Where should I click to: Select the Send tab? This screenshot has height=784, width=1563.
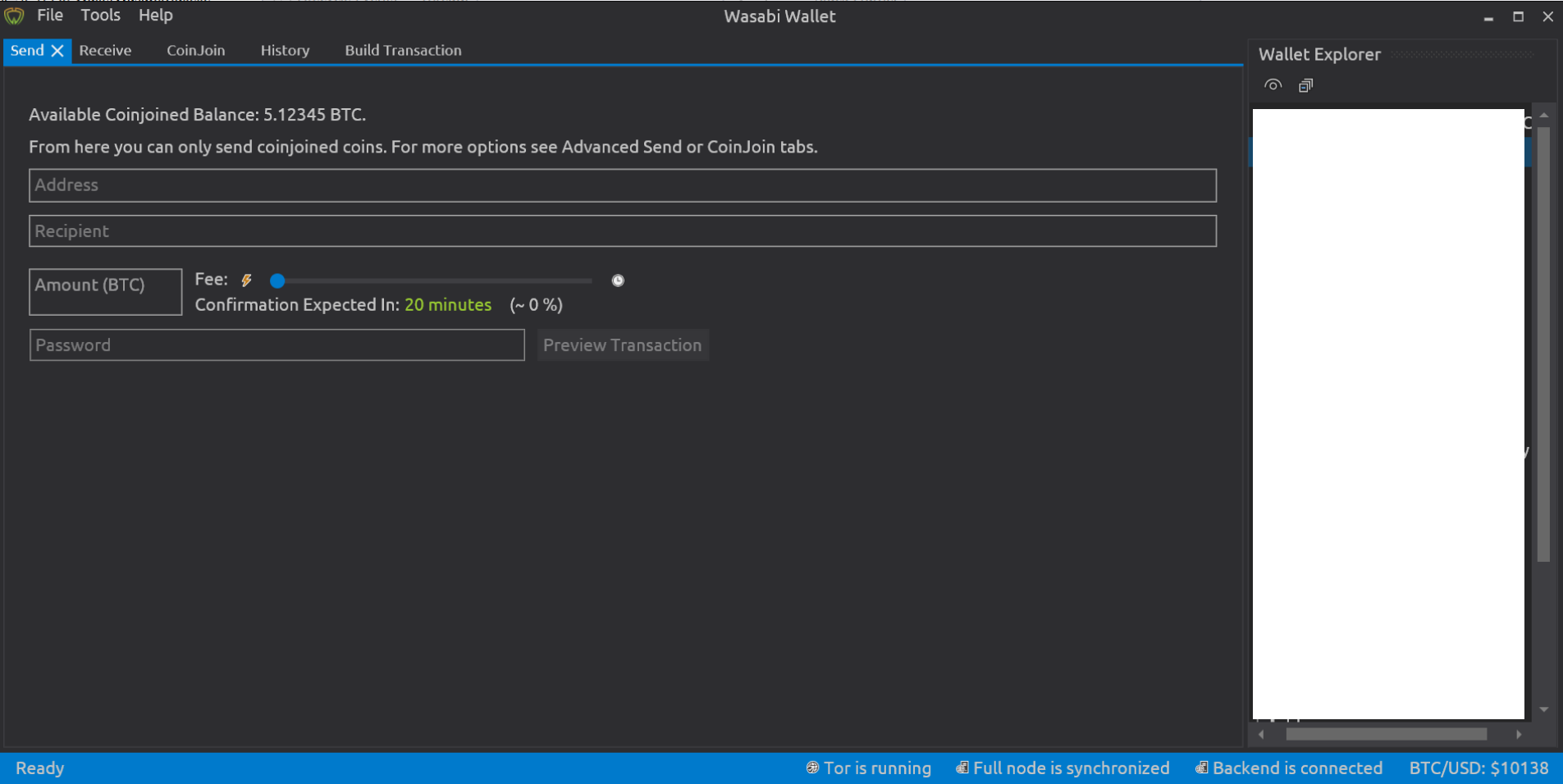27,51
